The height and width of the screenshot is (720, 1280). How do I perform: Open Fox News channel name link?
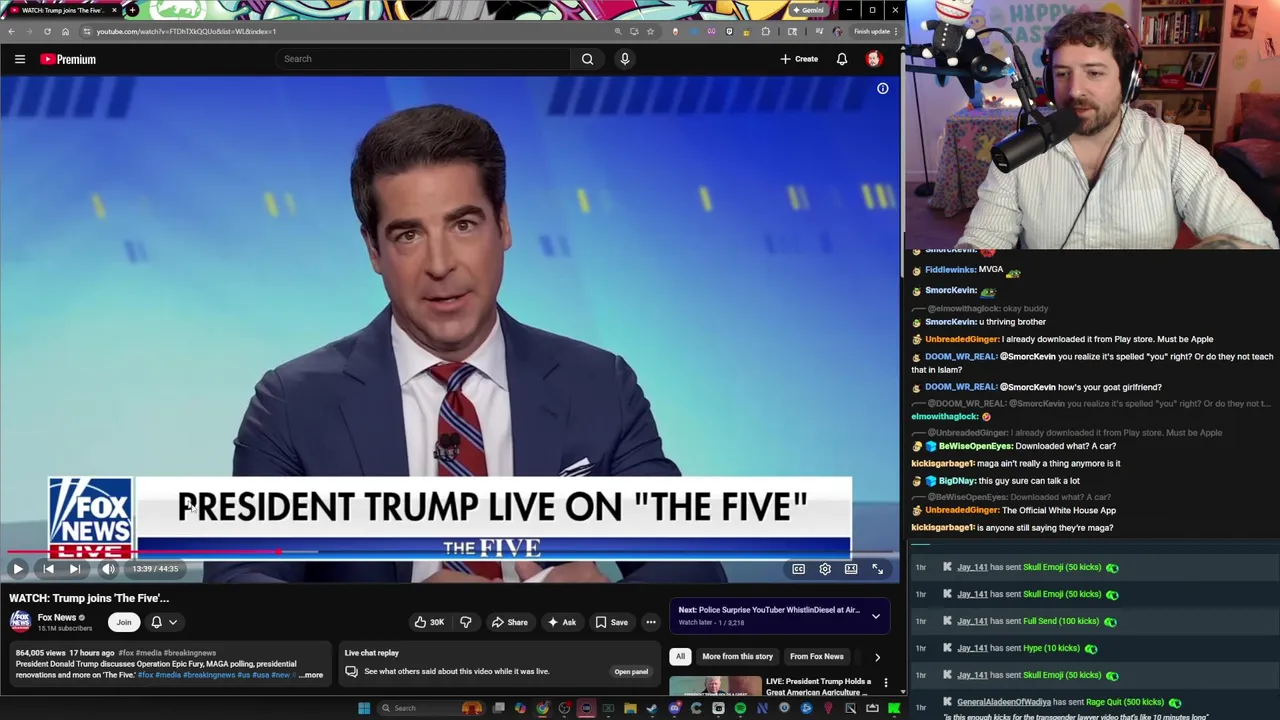(57, 618)
